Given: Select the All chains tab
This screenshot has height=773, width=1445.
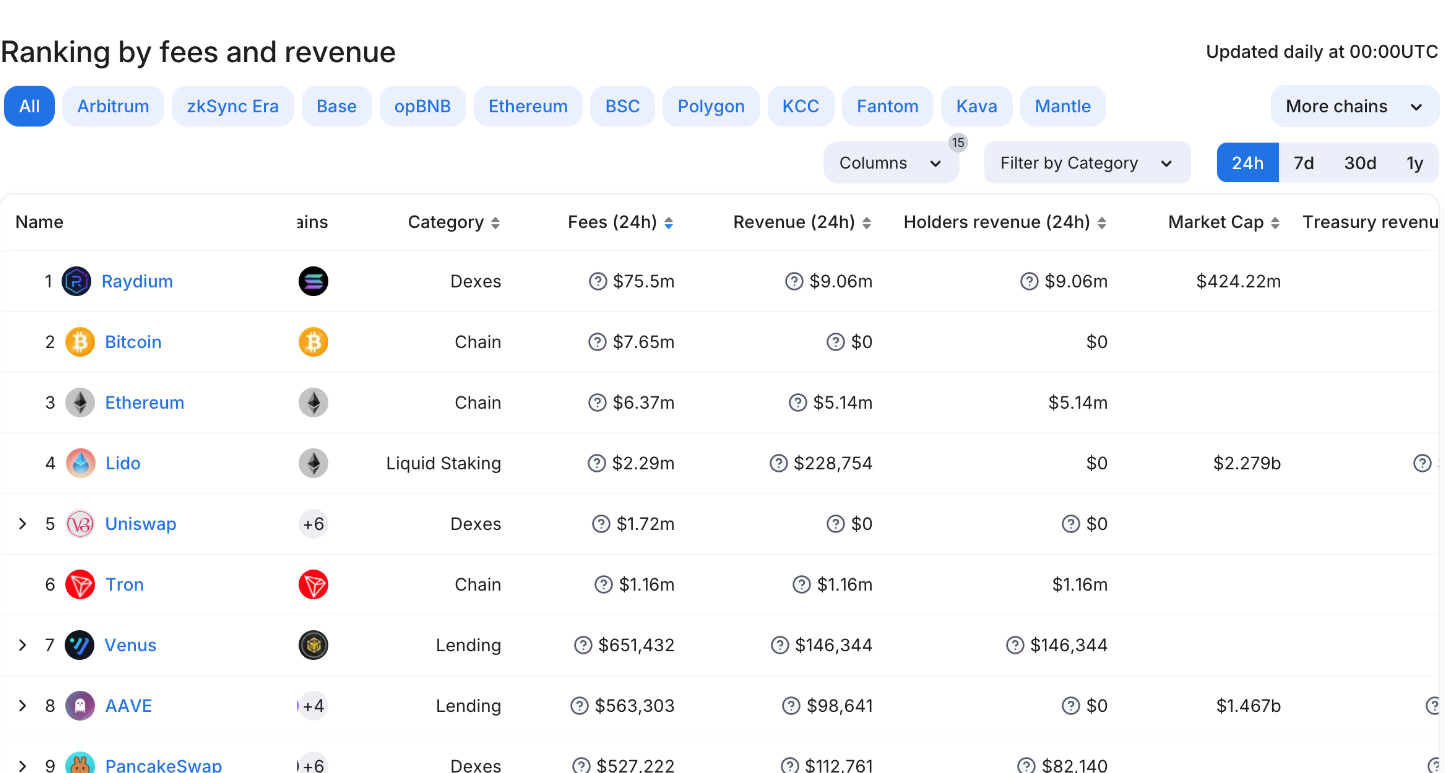Looking at the screenshot, I should click(x=29, y=106).
